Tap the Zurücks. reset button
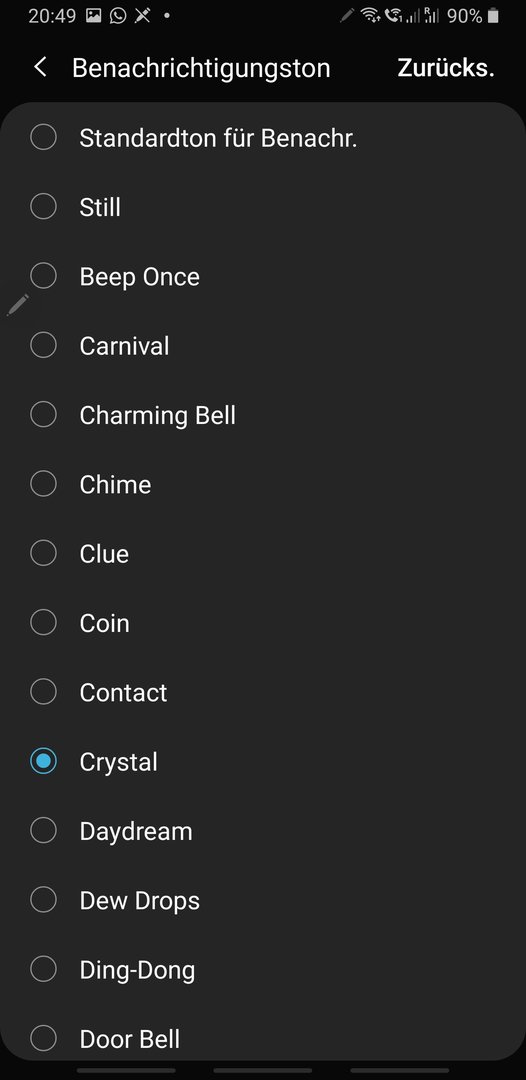This screenshot has width=526, height=1080. coord(445,68)
